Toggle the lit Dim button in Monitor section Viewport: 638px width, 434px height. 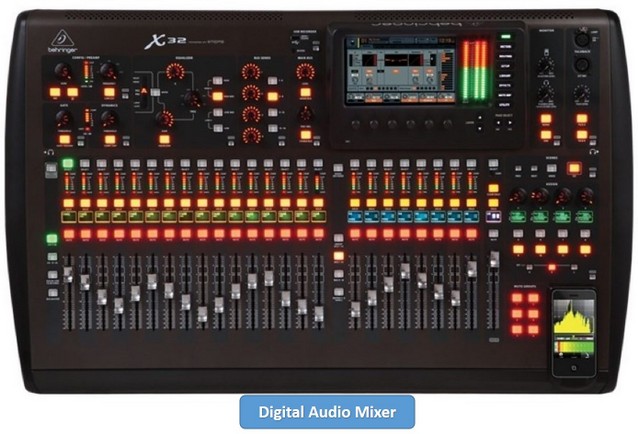coord(546,135)
